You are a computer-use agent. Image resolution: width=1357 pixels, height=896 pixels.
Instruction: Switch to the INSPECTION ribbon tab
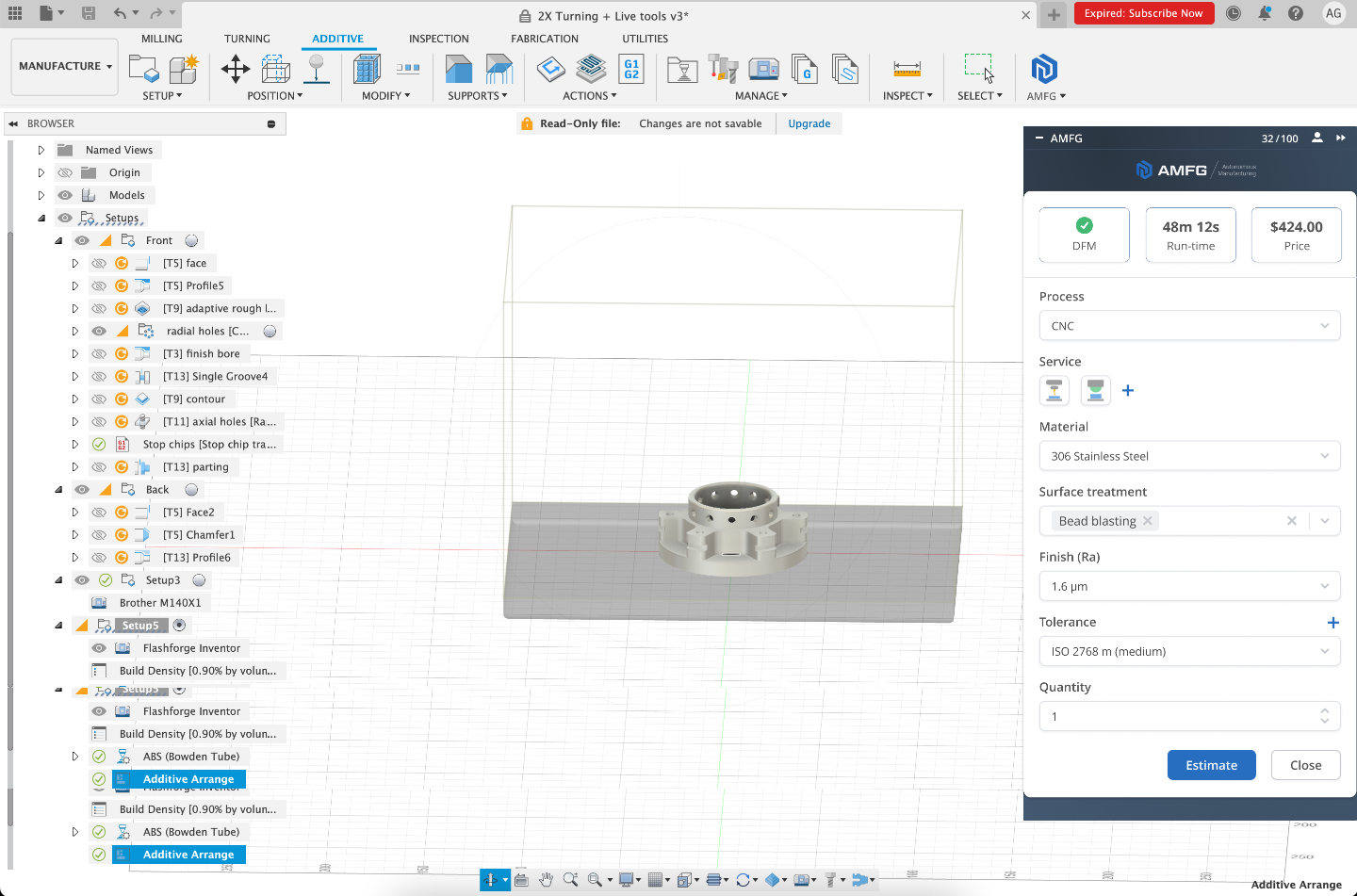tap(438, 39)
